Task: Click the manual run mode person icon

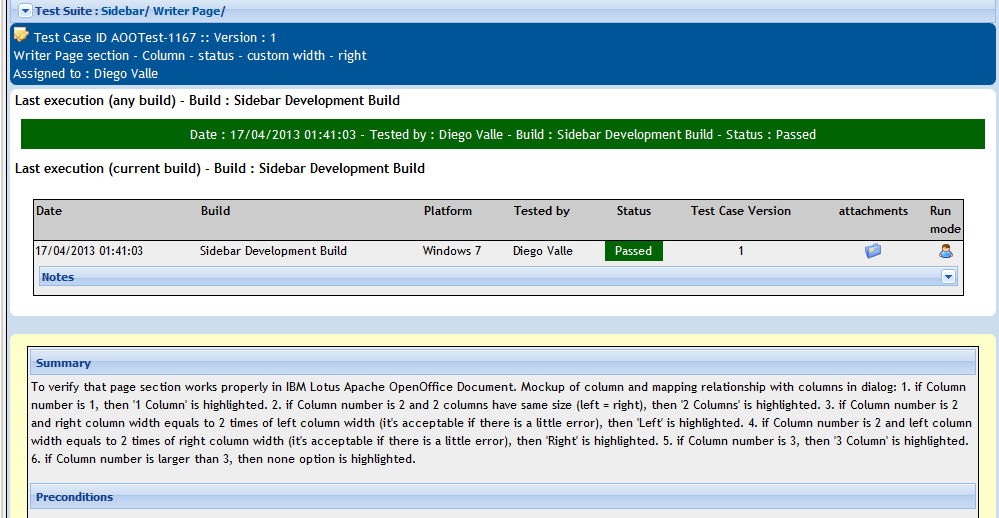Action: (945, 251)
